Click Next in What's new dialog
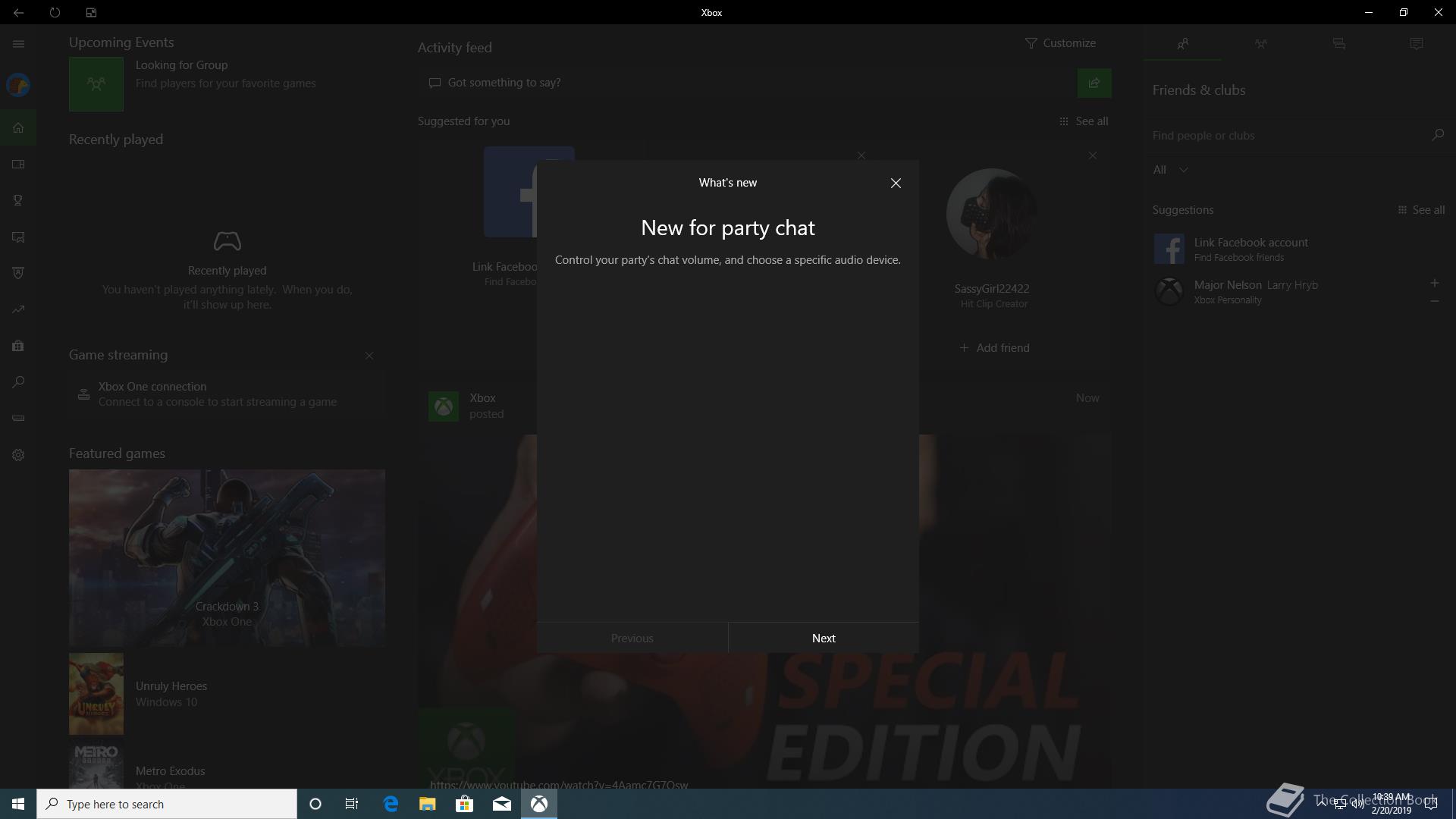Image resolution: width=1456 pixels, height=819 pixels. pos(823,638)
